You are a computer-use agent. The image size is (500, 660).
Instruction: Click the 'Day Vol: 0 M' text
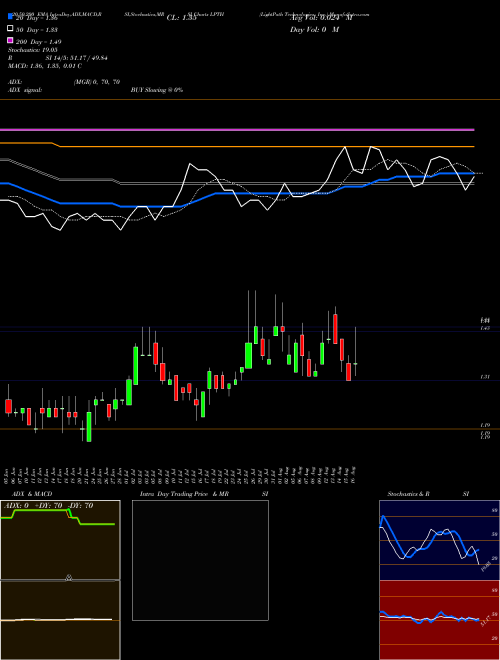tap(314, 30)
